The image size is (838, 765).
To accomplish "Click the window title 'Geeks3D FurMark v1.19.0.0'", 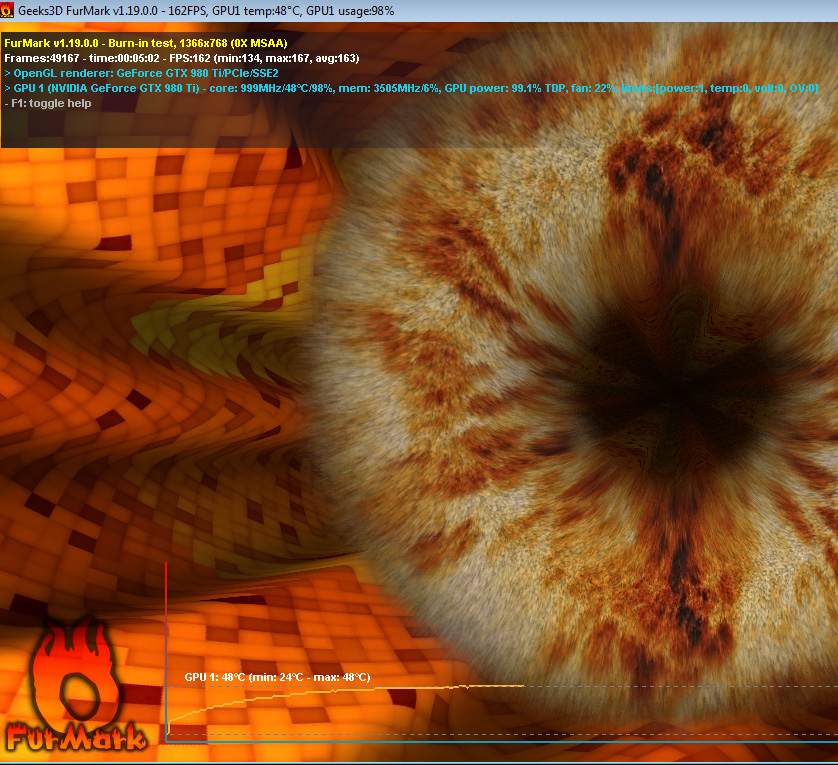I will point(88,11).
